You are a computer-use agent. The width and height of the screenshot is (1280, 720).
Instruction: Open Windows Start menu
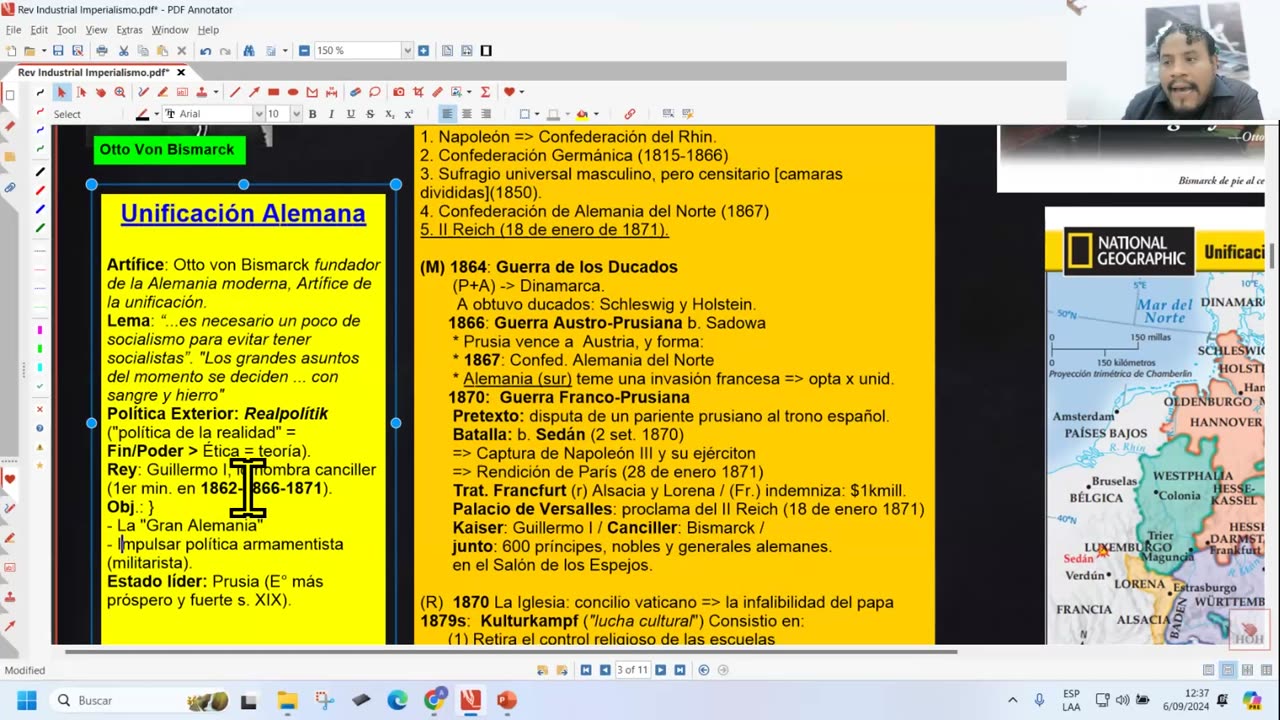26,700
